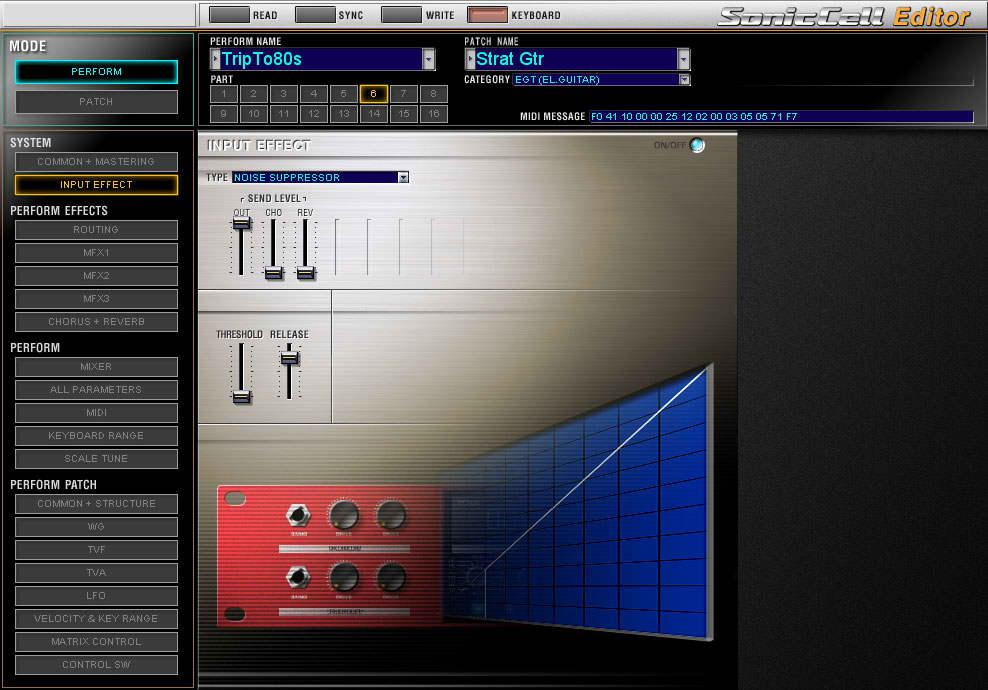Switch to PATCH mode
Image resolution: width=988 pixels, height=690 pixels.
[x=96, y=101]
